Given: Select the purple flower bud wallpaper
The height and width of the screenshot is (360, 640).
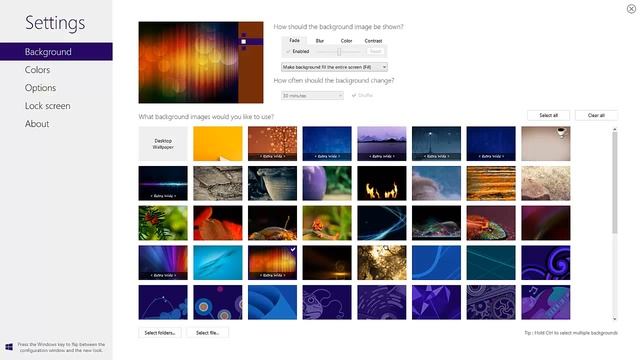Looking at the screenshot, I should 327,183.
